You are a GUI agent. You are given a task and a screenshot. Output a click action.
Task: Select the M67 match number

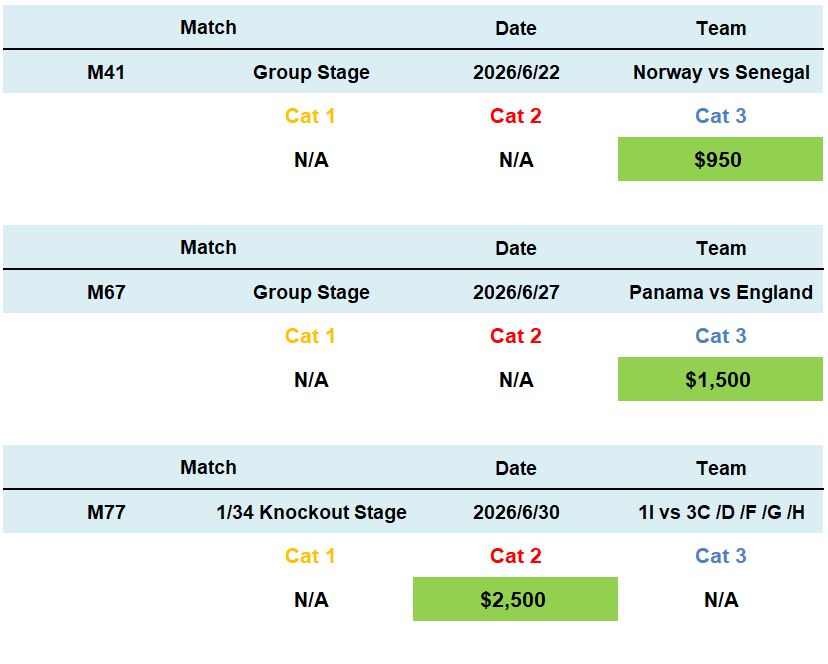tap(106, 292)
